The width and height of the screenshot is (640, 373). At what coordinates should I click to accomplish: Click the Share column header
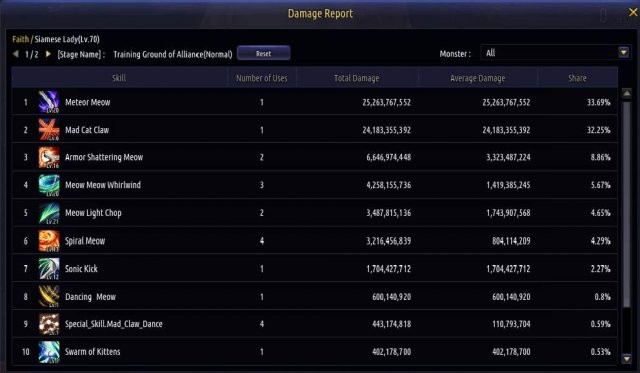click(x=577, y=78)
